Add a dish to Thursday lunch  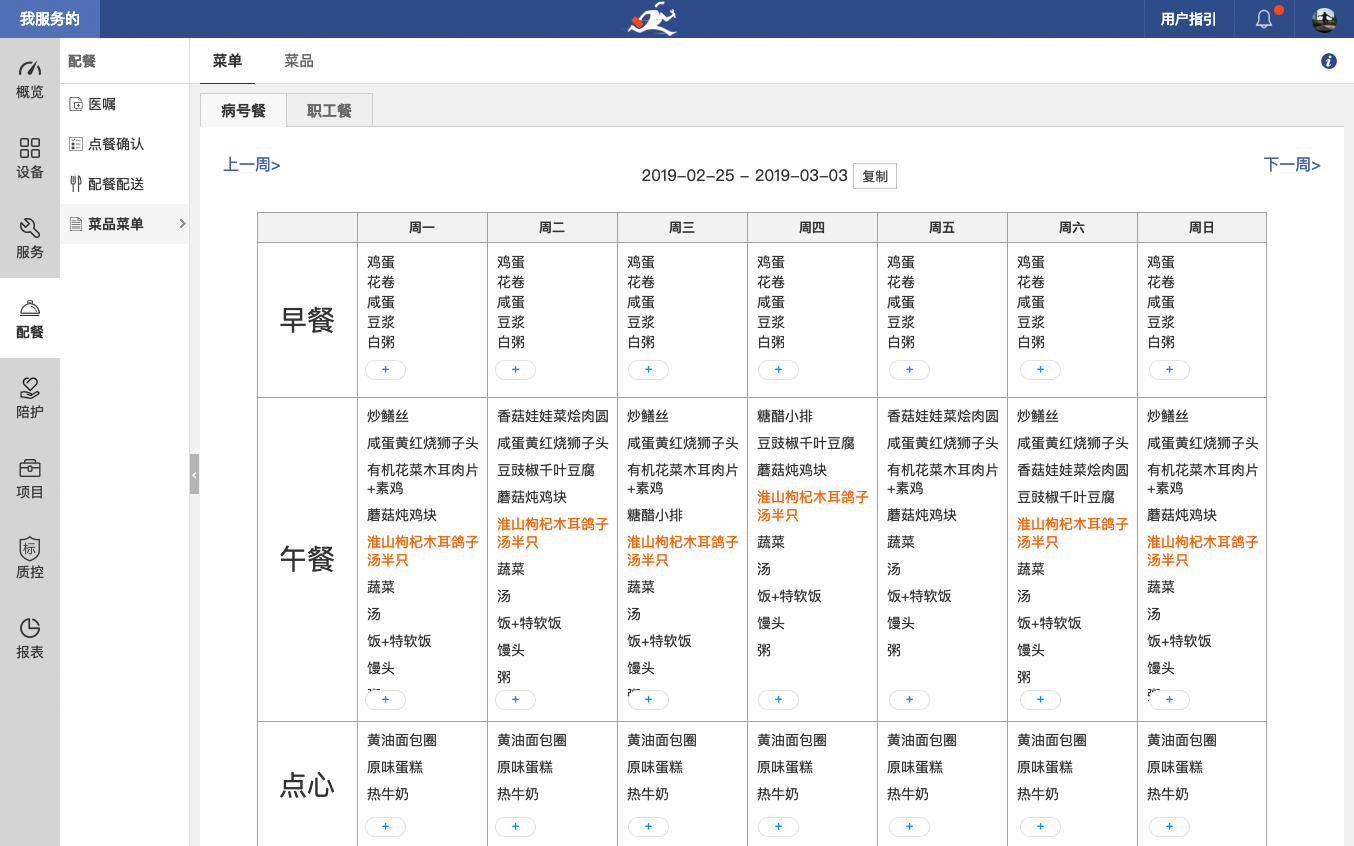(x=778, y=700)
